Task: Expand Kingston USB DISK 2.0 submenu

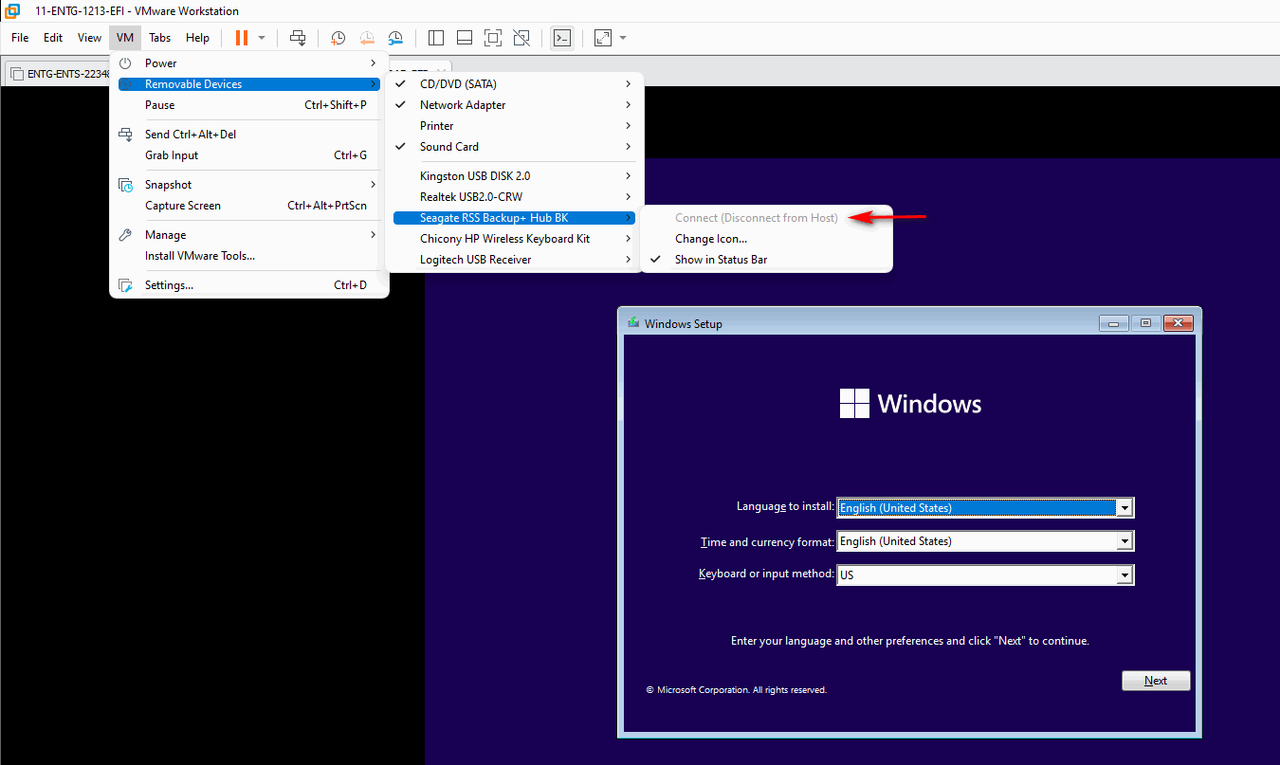Action: pyautogui.click(x=514, y=176)
